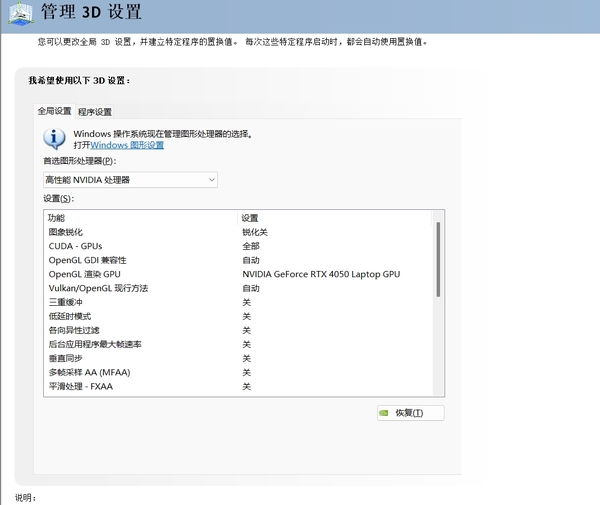Toggle the 三重缓冲 setting value

click(247, 302)
